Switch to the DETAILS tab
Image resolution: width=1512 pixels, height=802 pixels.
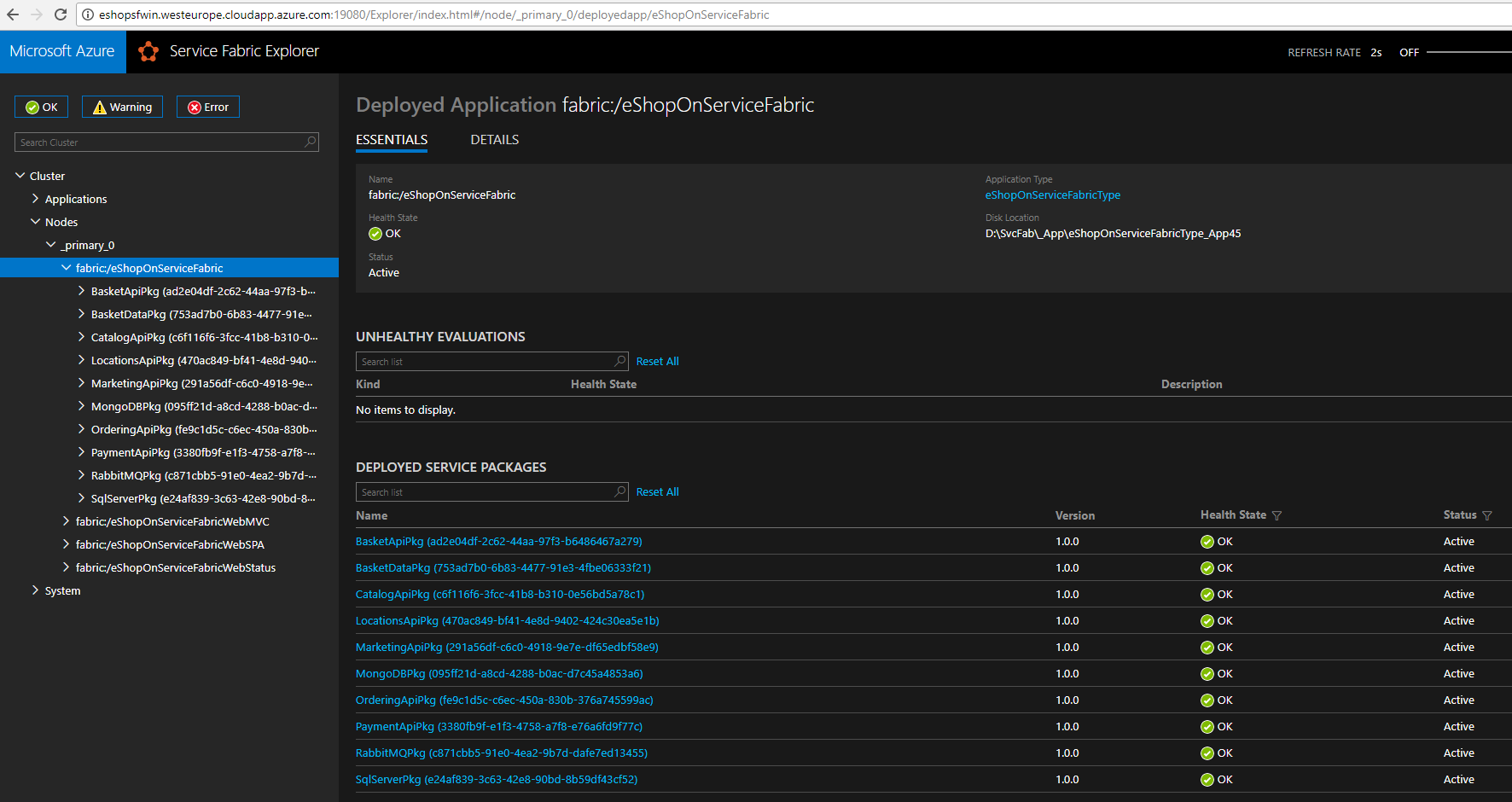pyautogui.click(x=494, y=140)
